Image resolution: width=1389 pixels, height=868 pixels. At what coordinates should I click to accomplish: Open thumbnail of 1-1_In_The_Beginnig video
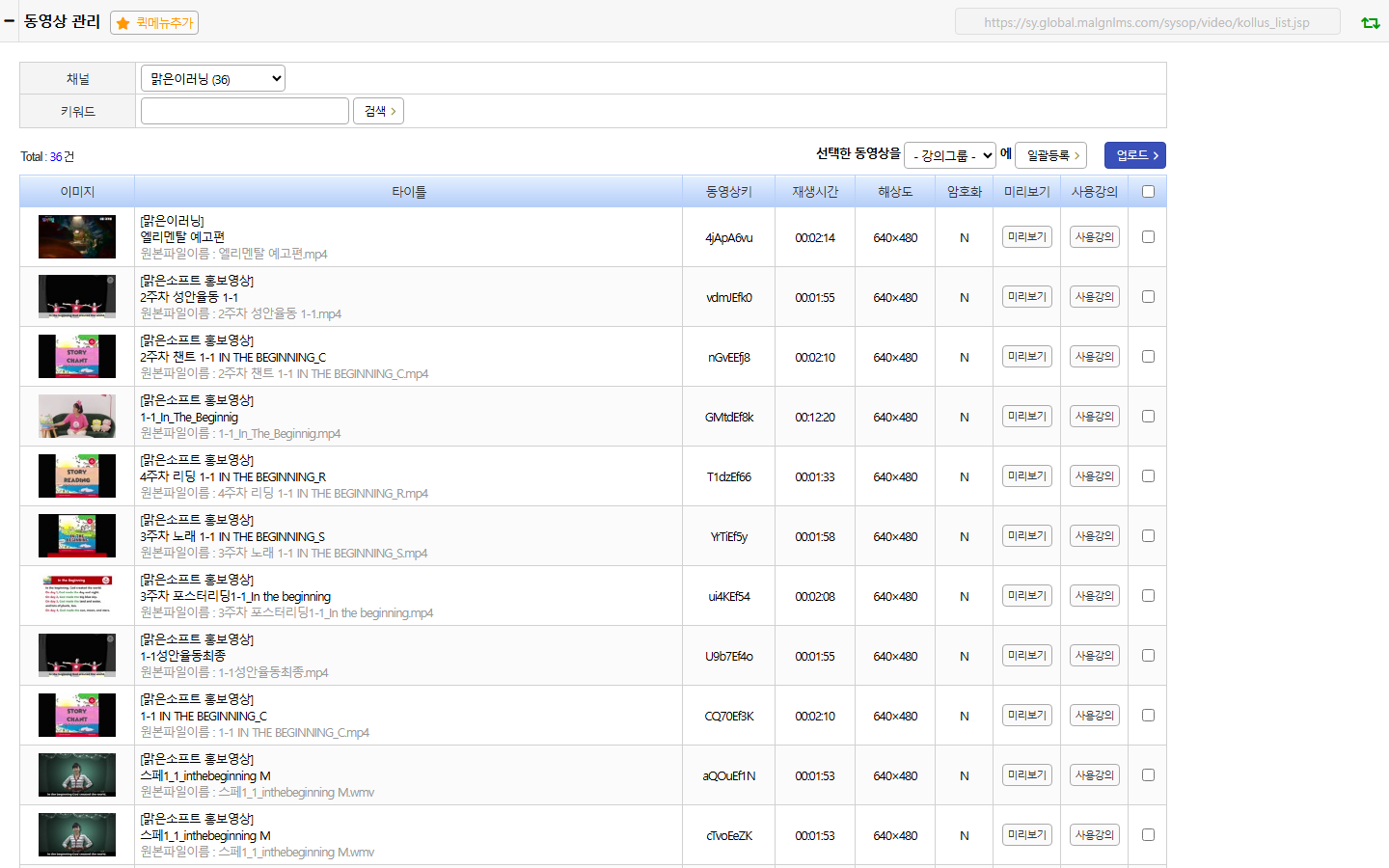point(77,417)
